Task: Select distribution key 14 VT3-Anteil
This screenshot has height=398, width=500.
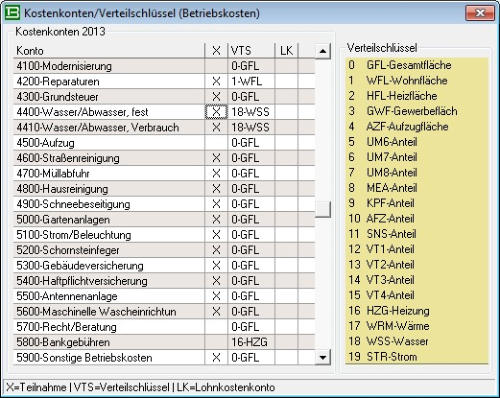Action: [x=417, y=280]
